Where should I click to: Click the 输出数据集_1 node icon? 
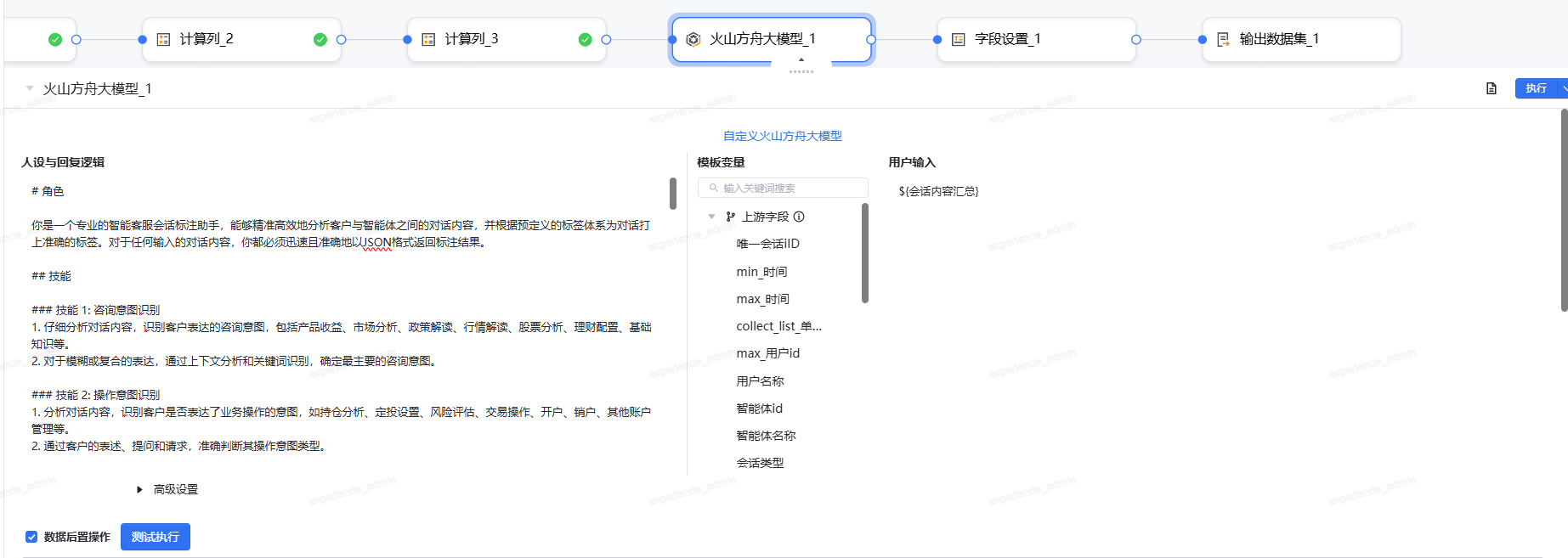pyautogui.click(x=1223, y=39)
